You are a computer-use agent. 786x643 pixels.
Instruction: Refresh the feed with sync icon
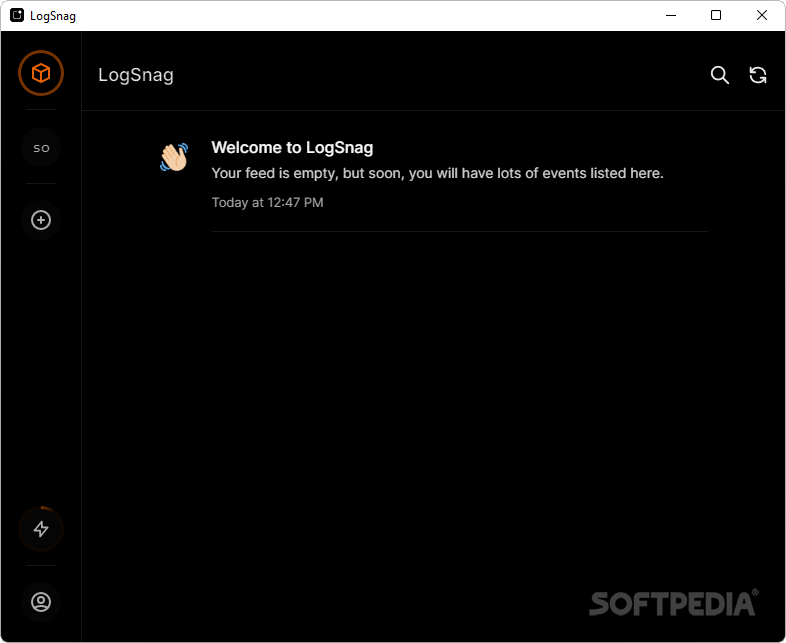click(758, 75)
